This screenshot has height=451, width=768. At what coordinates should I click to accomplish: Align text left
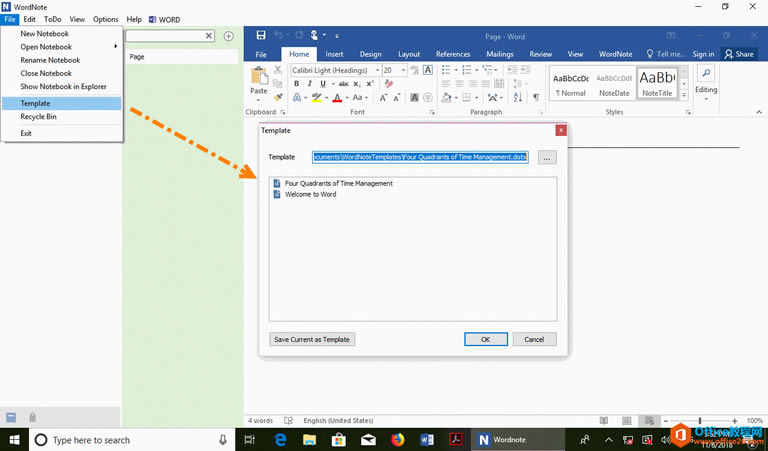pyautogui.click(x=446, y=84)
